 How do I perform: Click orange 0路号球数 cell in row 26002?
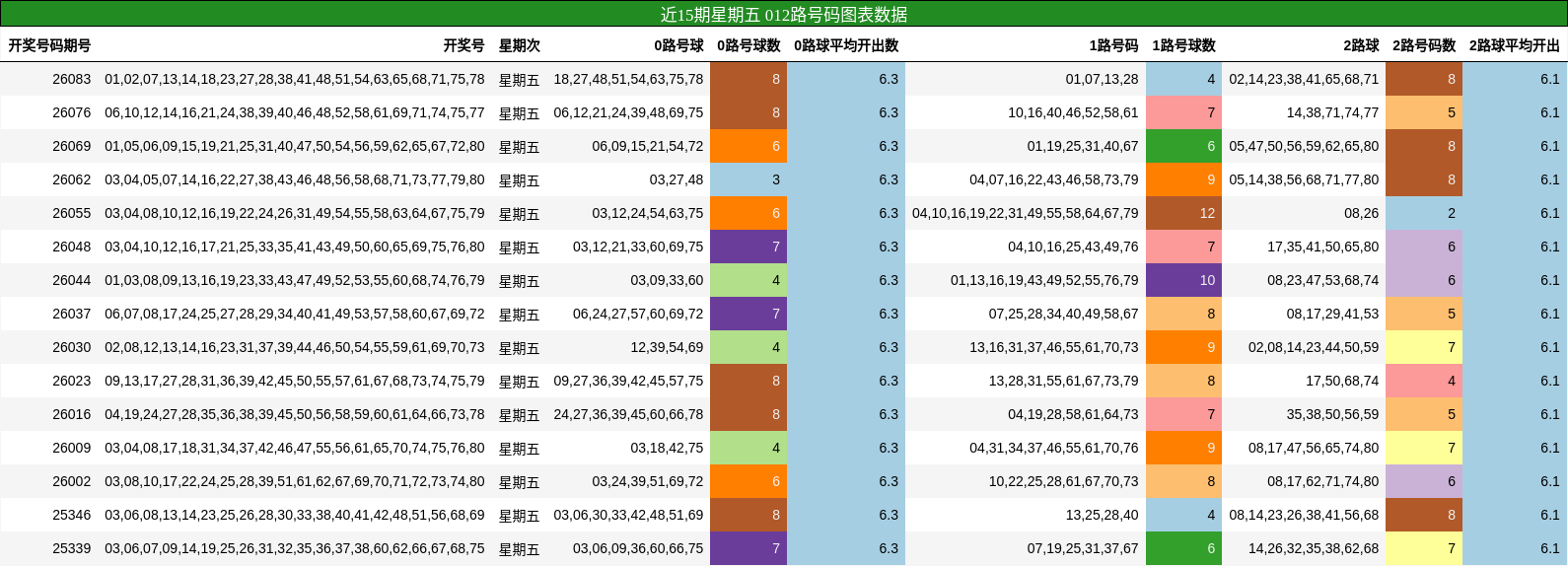tap(748, 481)
